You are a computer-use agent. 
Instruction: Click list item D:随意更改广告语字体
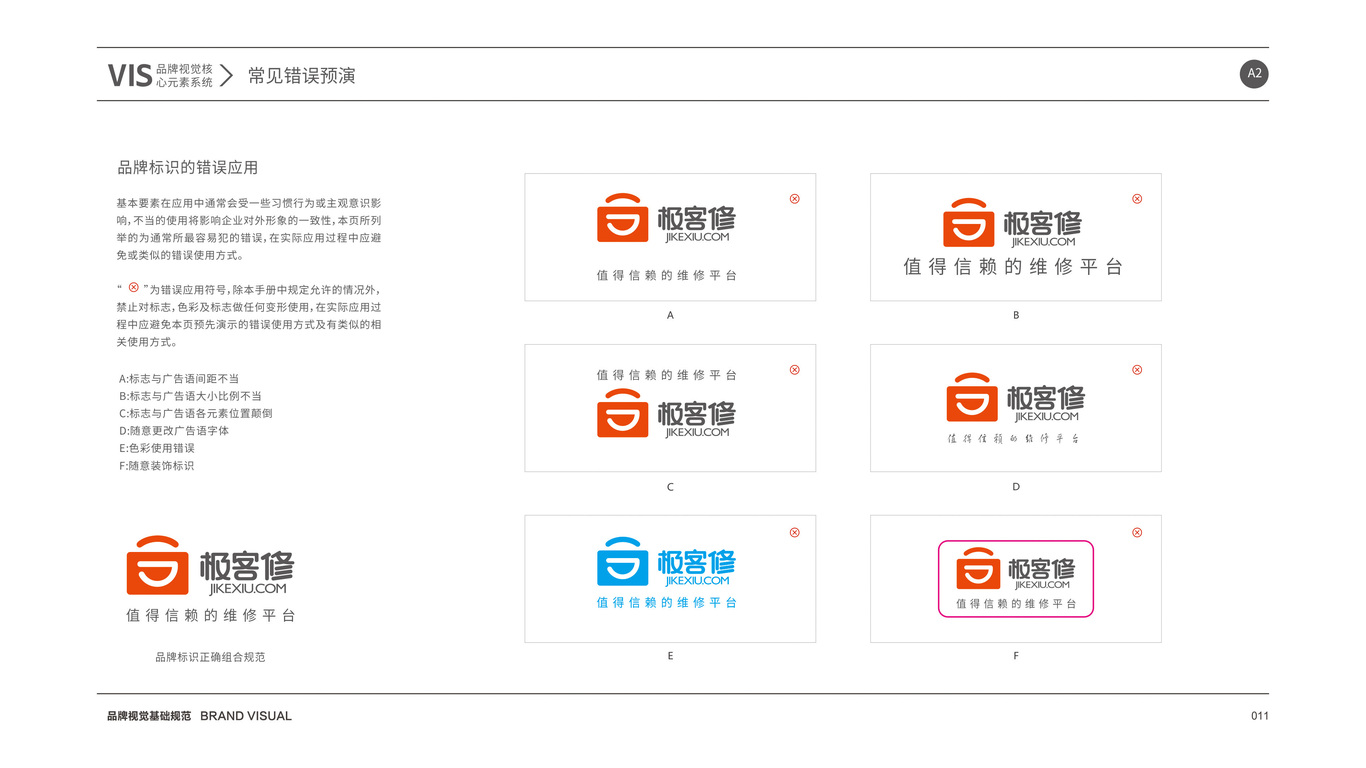[174, 431]
